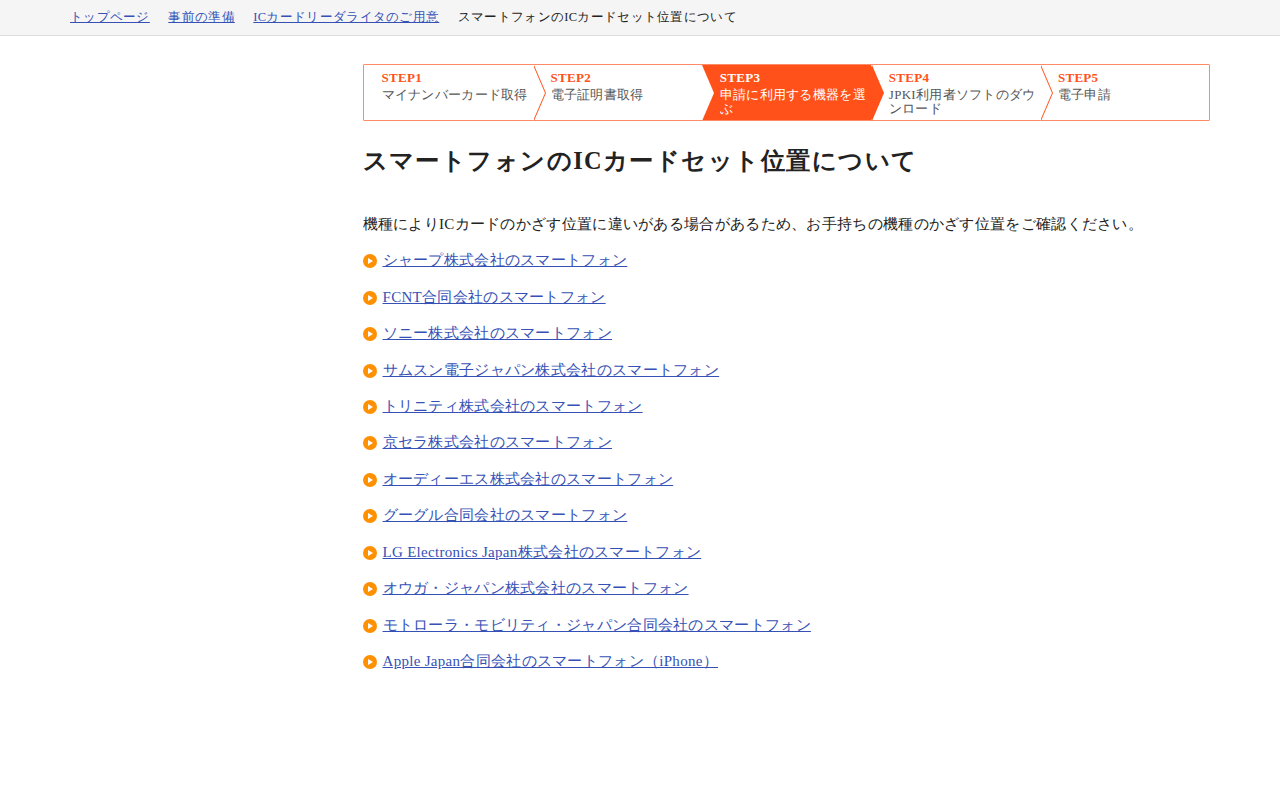This screenshot has height=800, width=1280.
Task: Click the orange arrow icon beside FCNT合同会社
Action: click(x=370, y=298)
